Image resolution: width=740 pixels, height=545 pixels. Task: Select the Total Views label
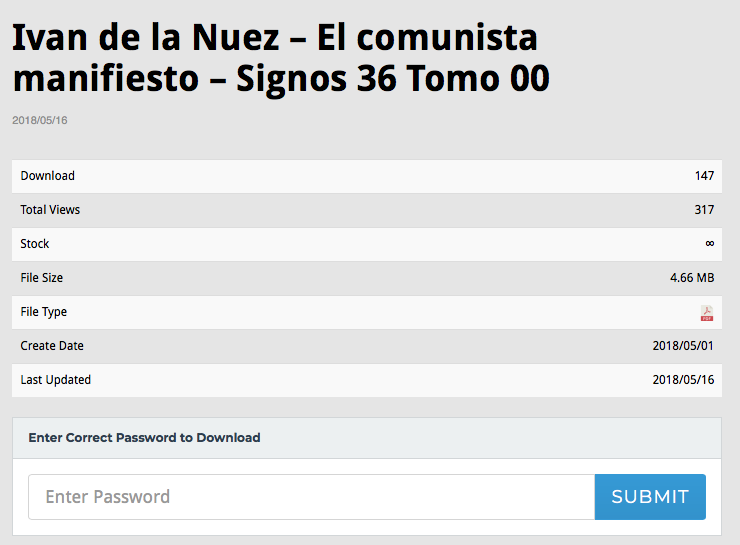[50, 210]
